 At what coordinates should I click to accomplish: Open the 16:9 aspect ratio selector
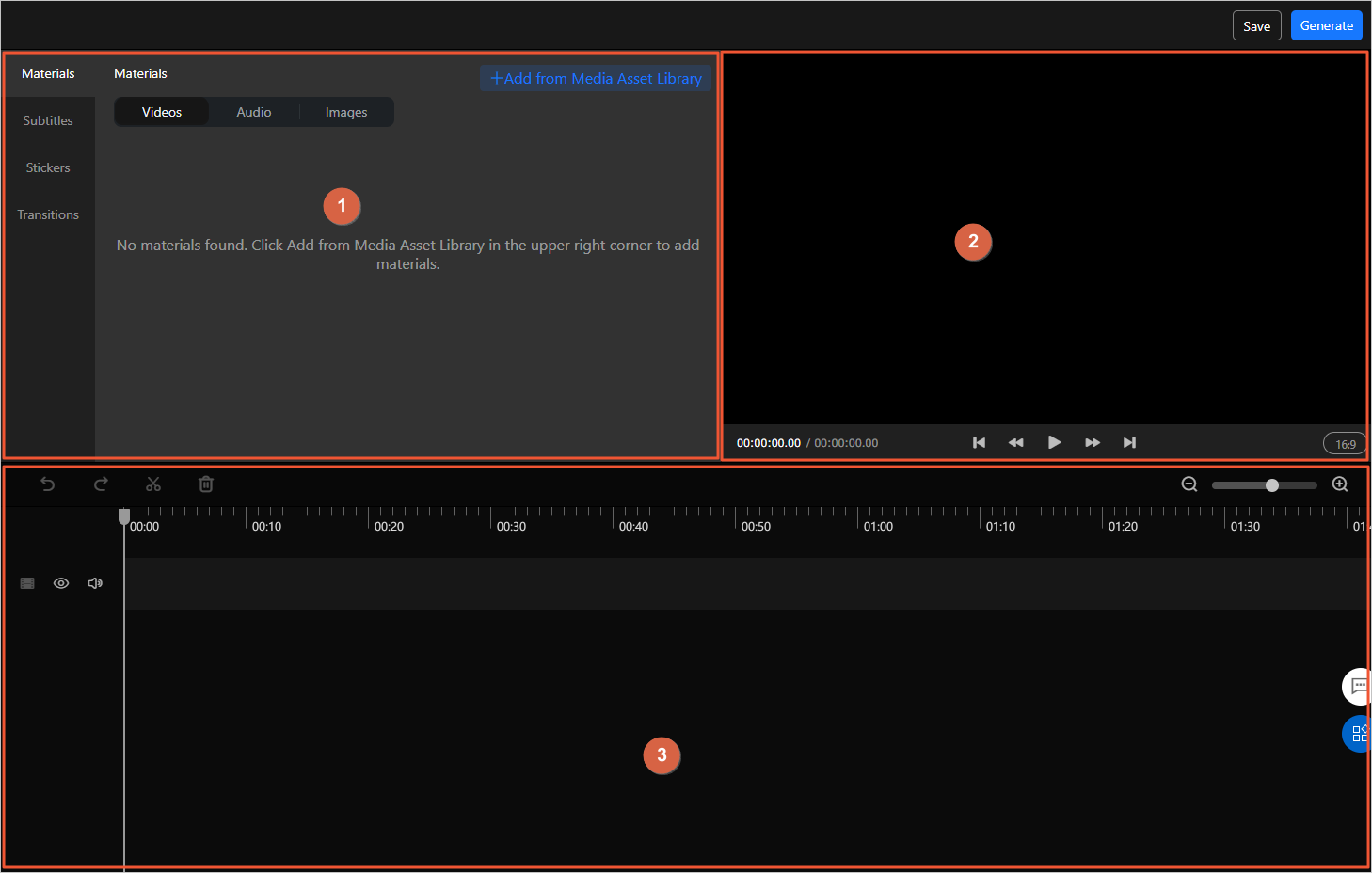point(1345,444)
